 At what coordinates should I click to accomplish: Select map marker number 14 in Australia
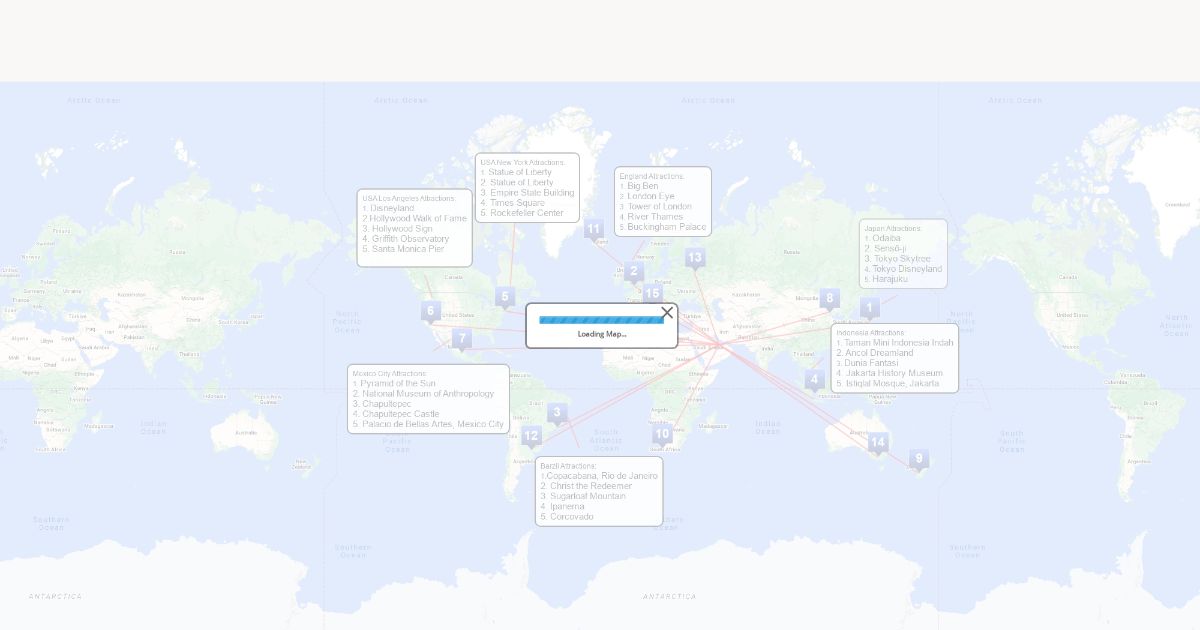click(878, 442)
